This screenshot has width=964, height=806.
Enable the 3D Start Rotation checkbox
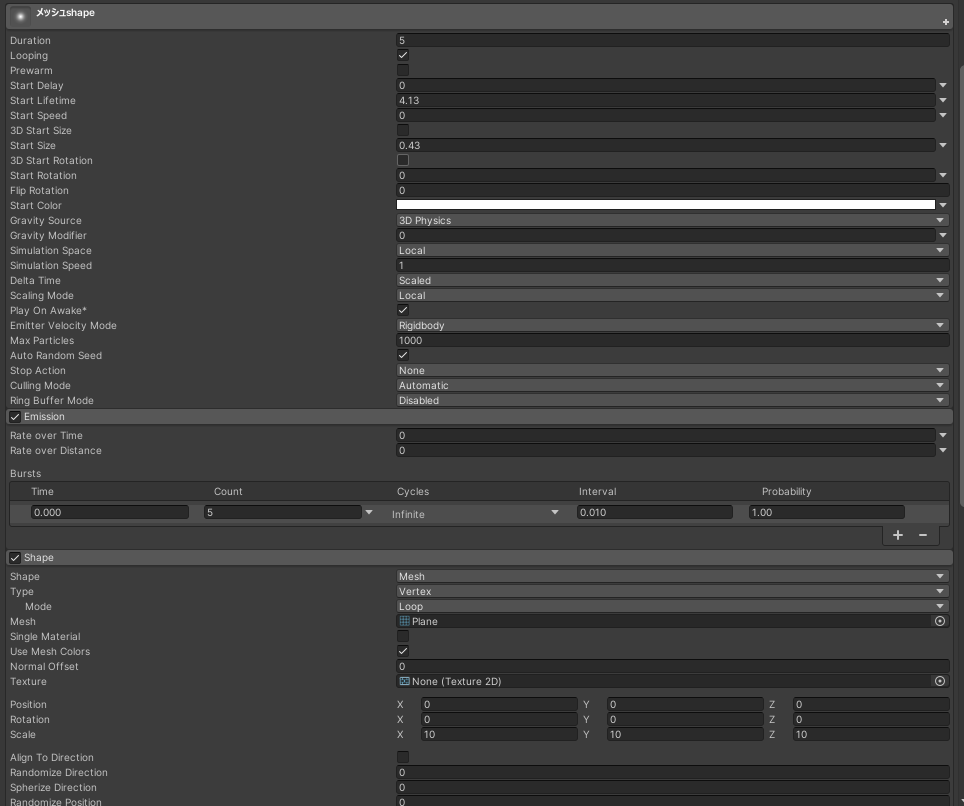(x=403, y=160)
